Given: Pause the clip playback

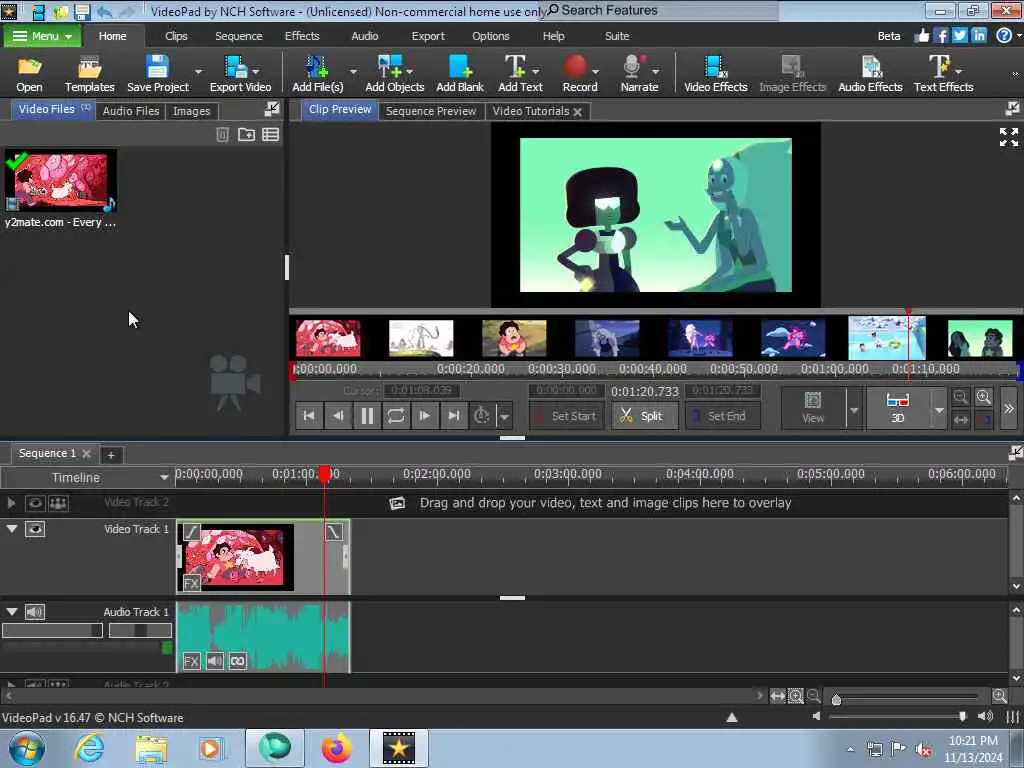Looking at the screenshot, I should tap(367, 416).
